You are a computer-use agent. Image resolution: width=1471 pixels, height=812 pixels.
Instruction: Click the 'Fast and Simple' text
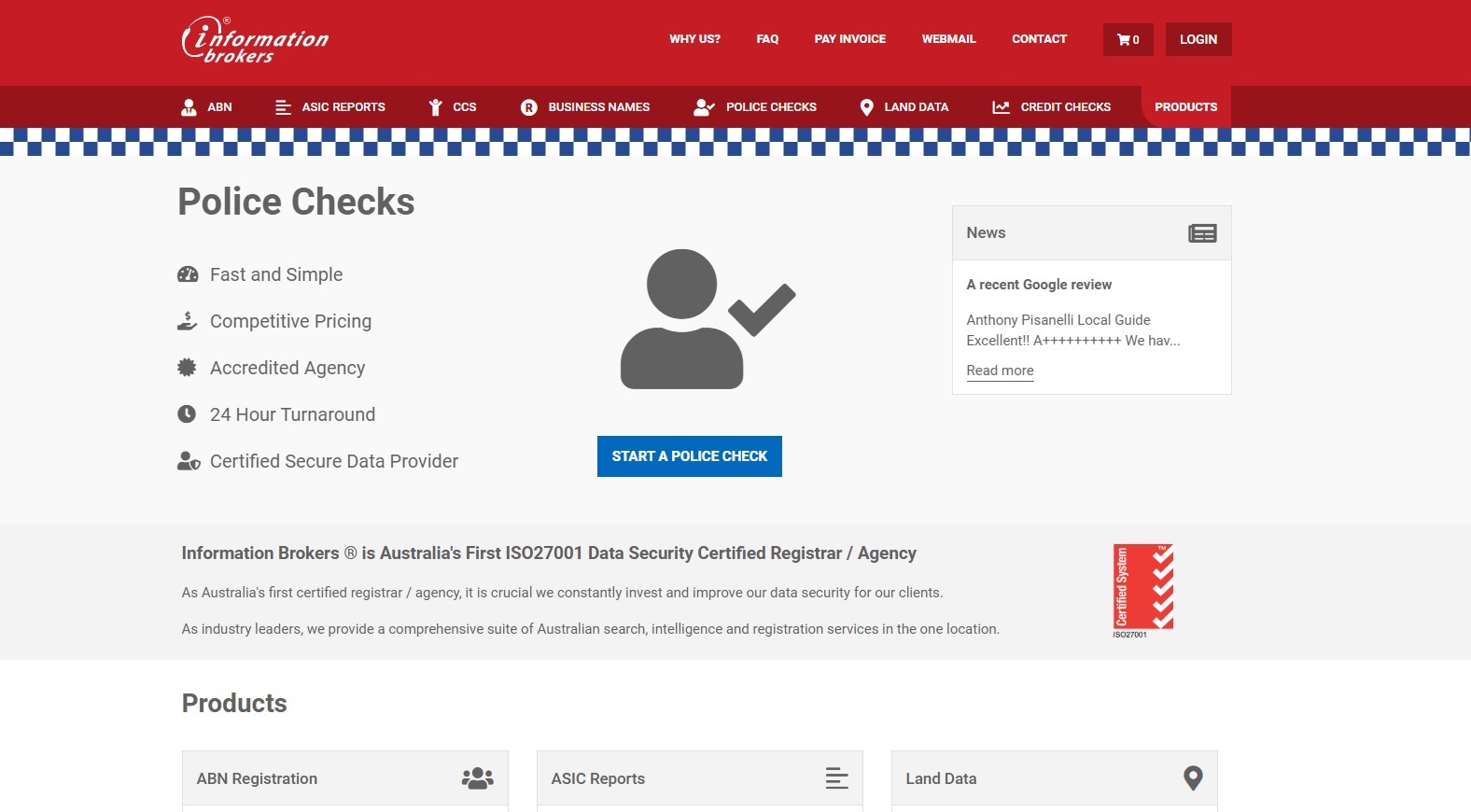click(x=276, y=274)
